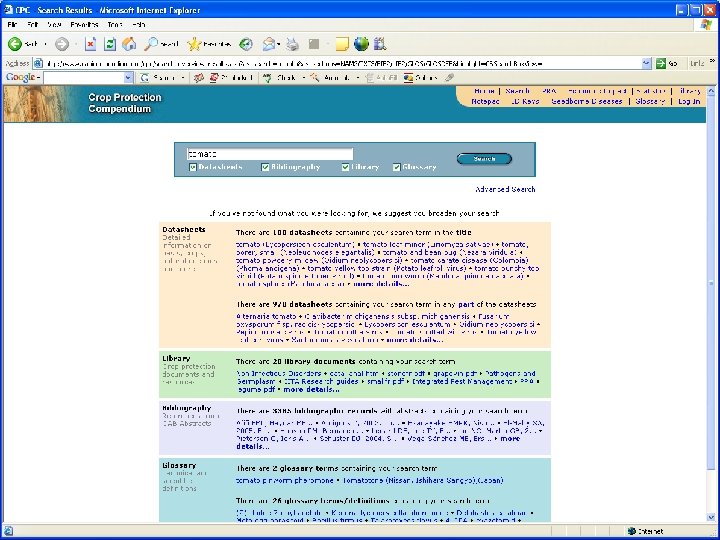
Task: Click the scrollbar up arrow
Action: coord(711,91)
